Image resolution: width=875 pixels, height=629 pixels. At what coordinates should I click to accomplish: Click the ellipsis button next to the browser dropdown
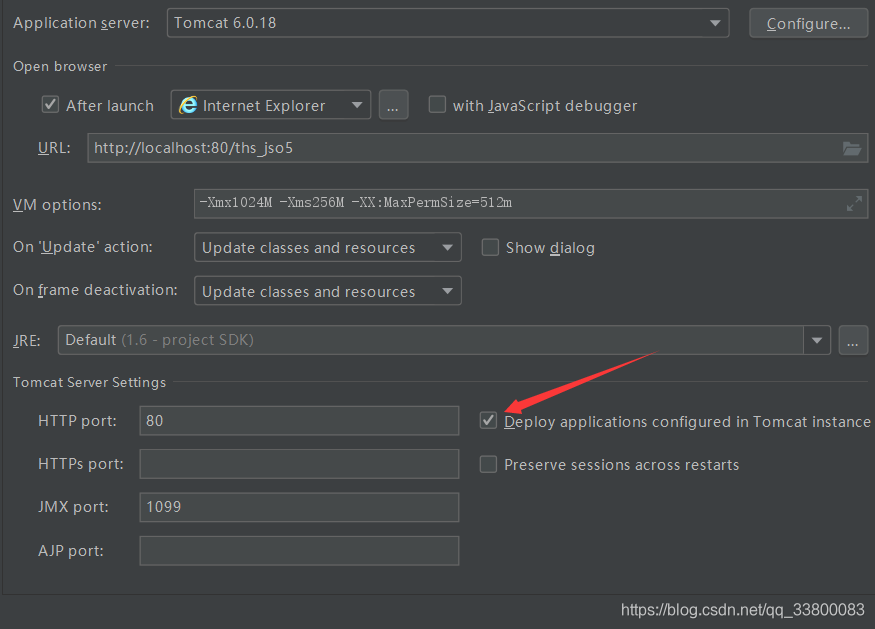pyautogui.click(x=393, y=105)
